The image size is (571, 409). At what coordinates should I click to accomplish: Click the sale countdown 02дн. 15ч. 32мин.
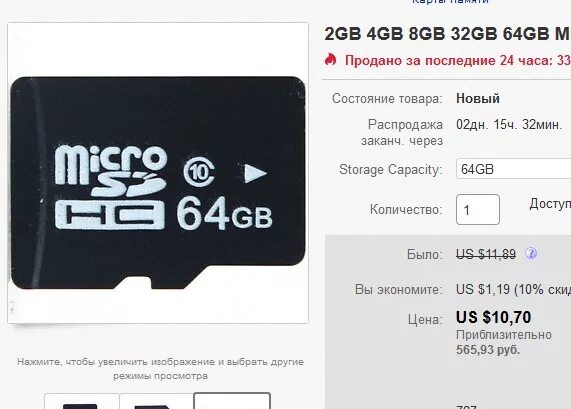[509, 125]
